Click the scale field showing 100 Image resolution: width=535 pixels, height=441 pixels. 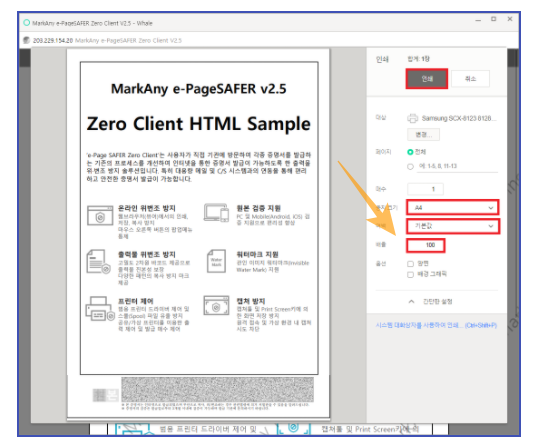[x=425, y=245]
